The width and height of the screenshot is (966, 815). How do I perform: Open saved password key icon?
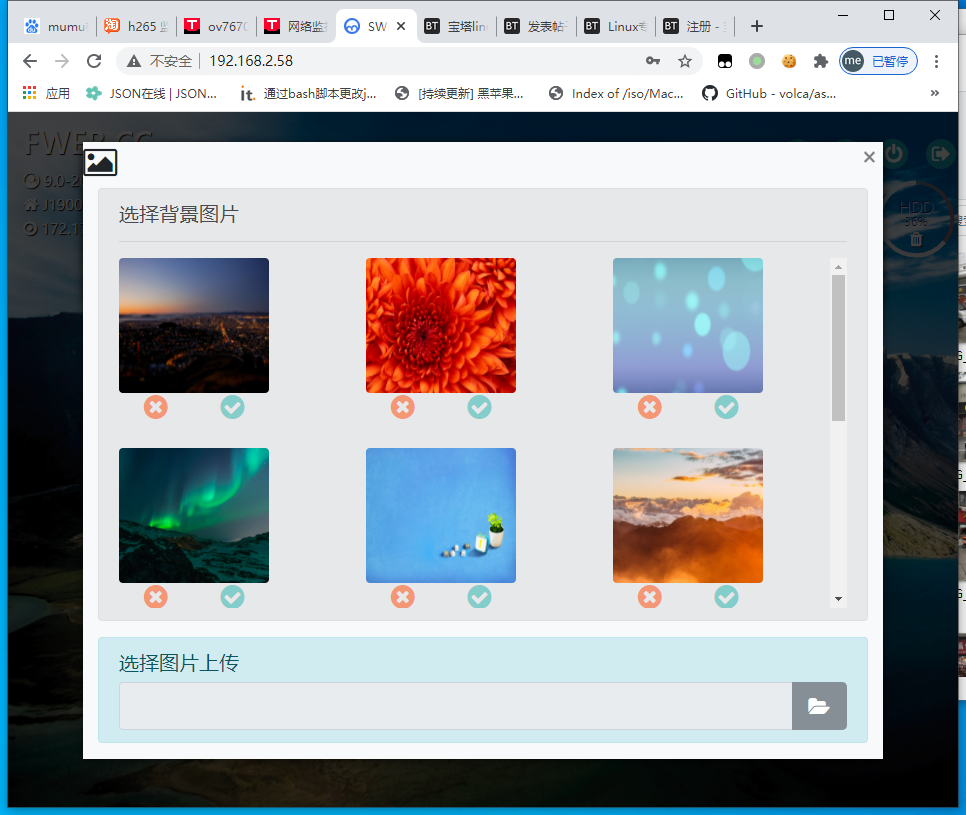(653, 61)
